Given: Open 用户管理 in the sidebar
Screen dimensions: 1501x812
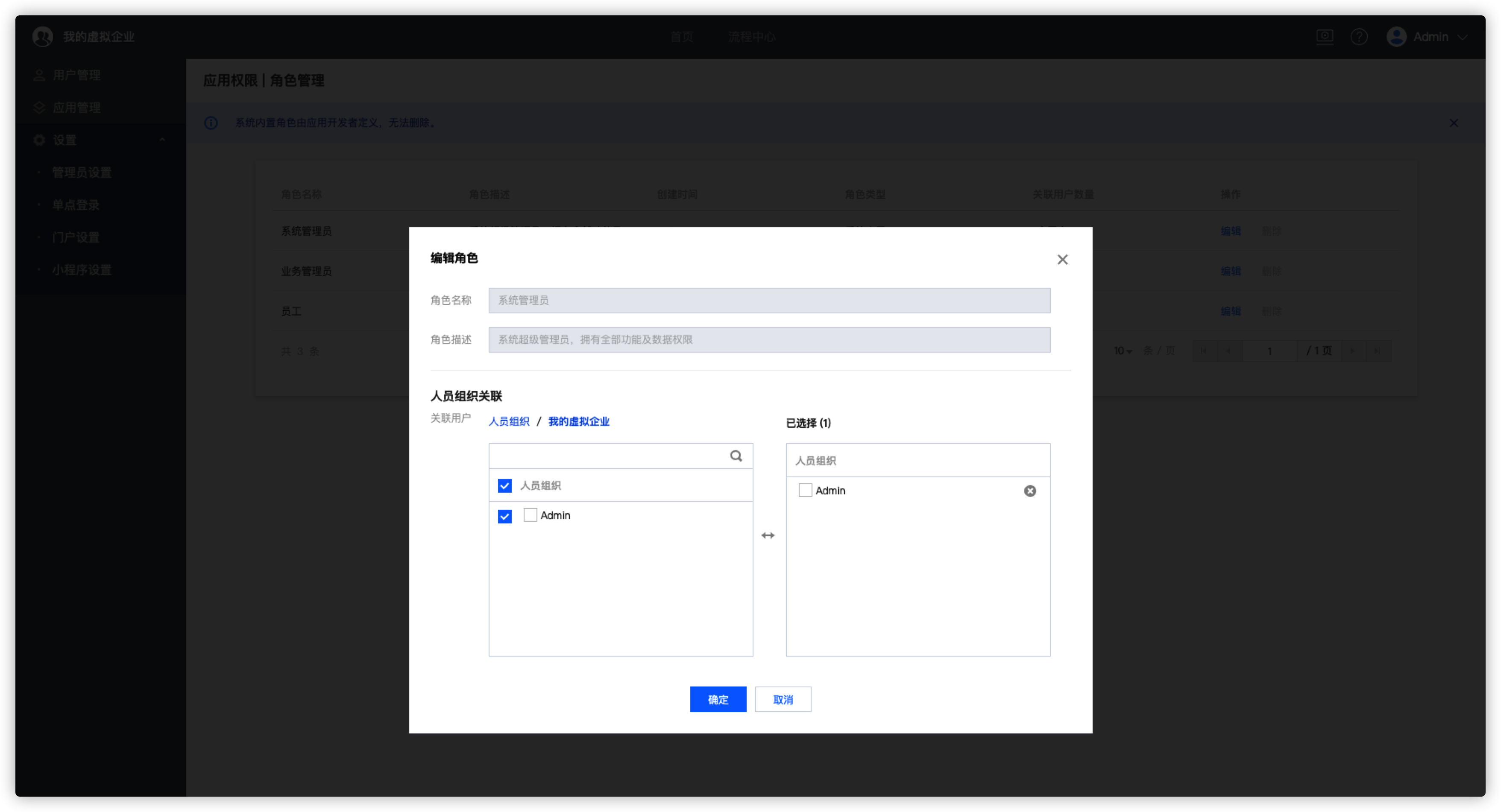Looking at the screenshot, I should tap(76, 75).
